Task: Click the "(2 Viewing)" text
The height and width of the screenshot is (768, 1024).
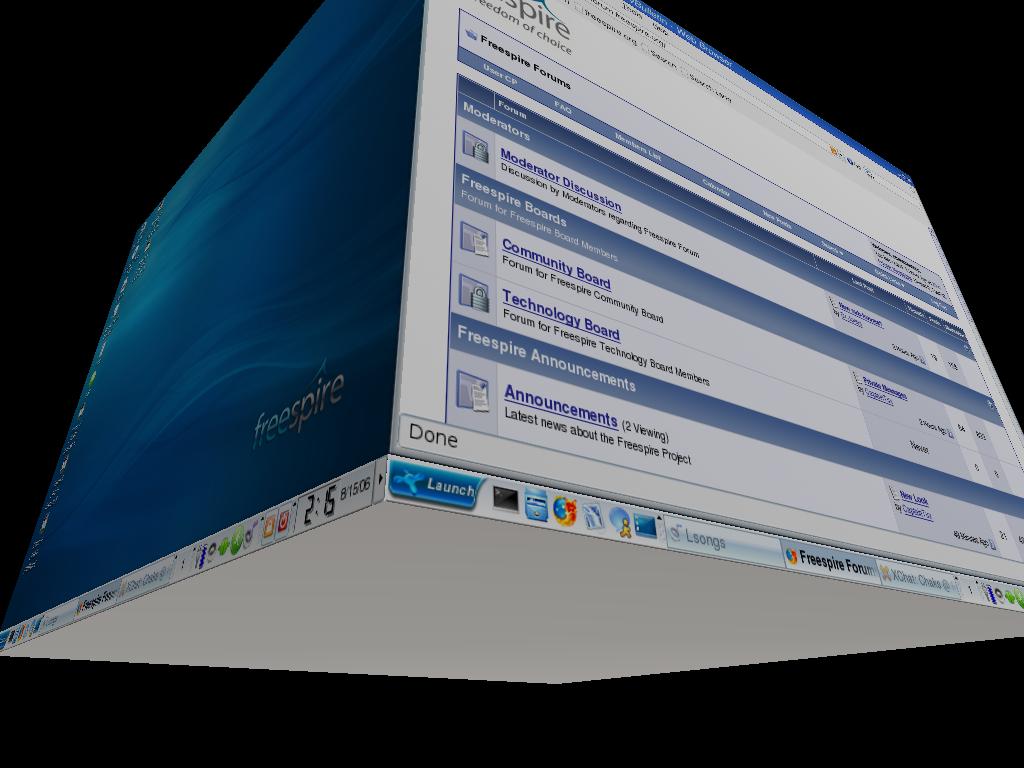Action: click(645, 431)
